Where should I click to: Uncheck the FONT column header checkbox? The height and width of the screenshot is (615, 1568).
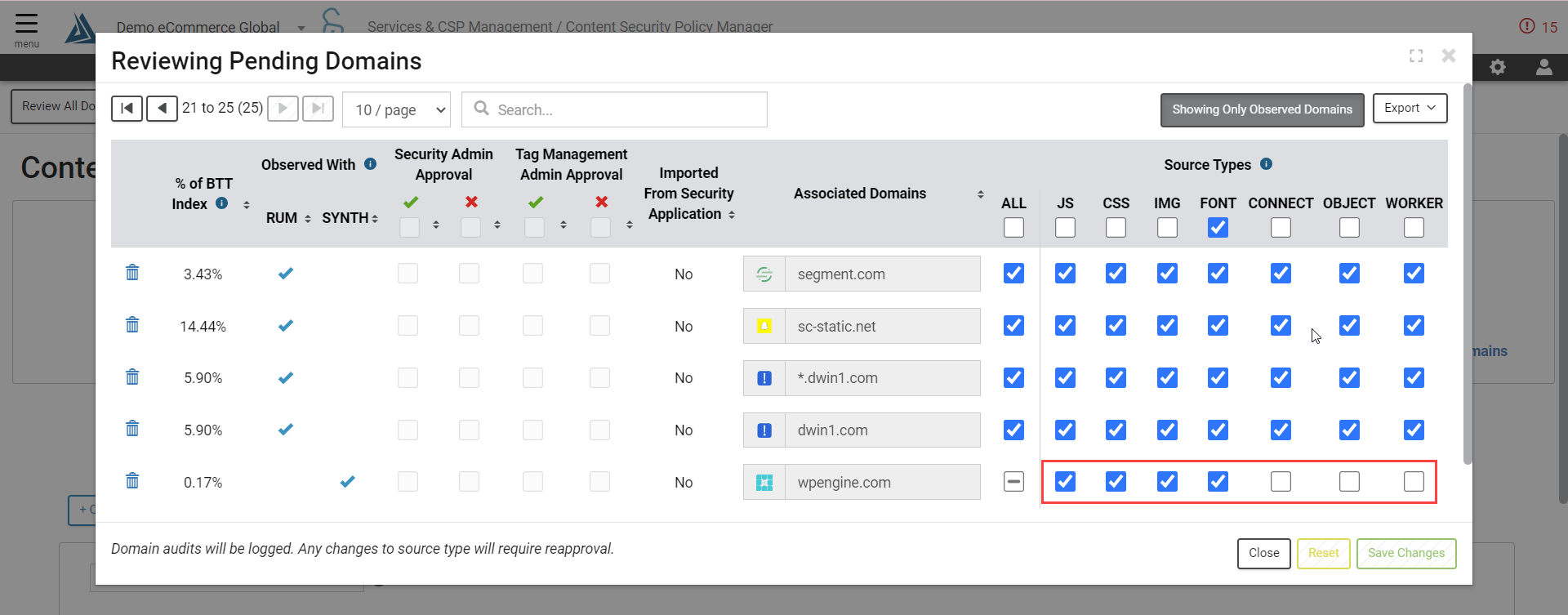[1218, 228]
